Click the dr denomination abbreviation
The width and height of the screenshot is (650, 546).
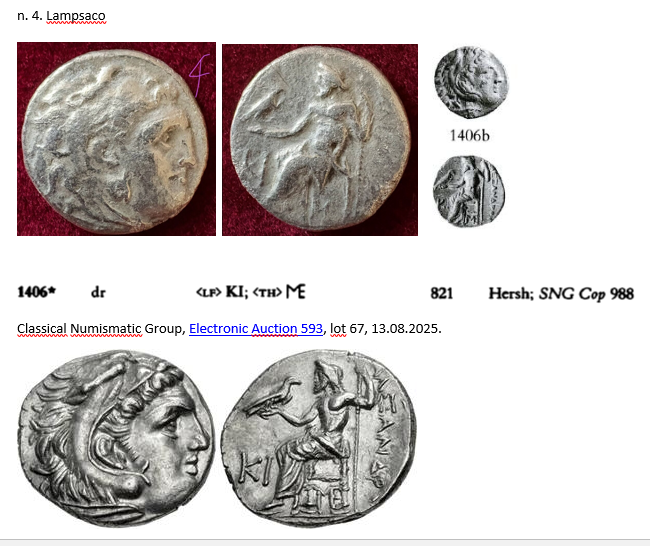click(x=98, y=292)
